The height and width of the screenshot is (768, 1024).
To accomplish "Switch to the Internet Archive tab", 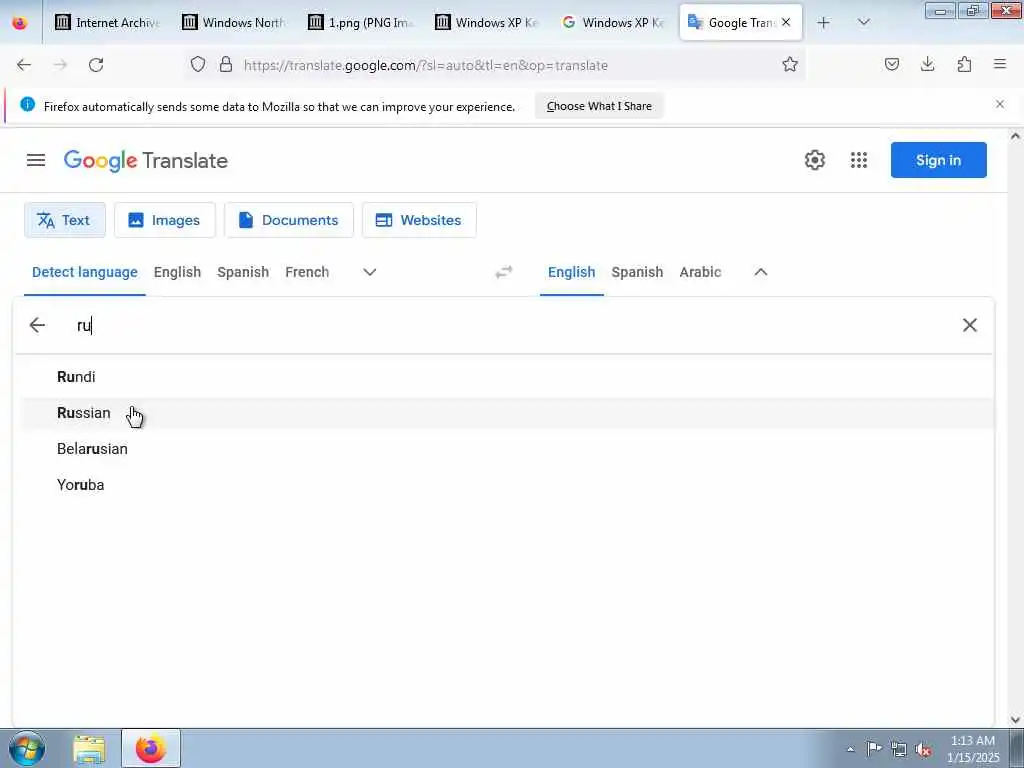I will tap(106, 22).
